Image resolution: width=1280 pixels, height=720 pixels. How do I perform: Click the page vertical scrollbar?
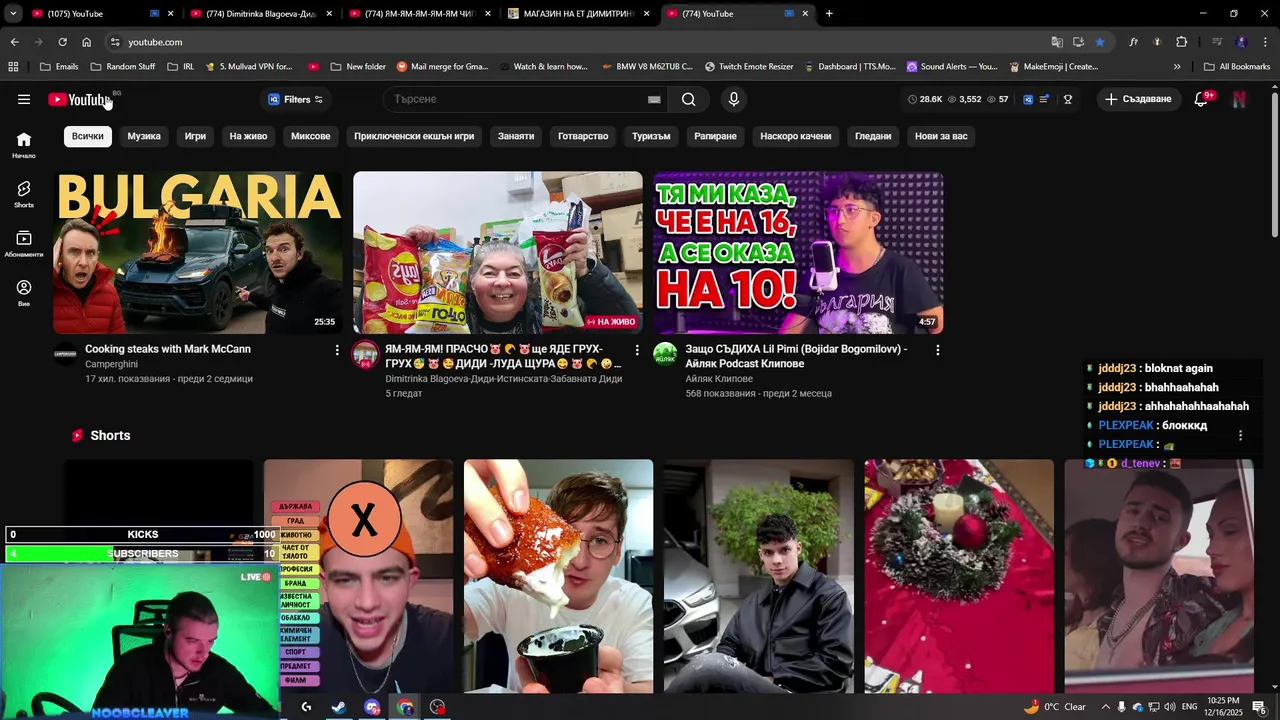pos(1274,165)
